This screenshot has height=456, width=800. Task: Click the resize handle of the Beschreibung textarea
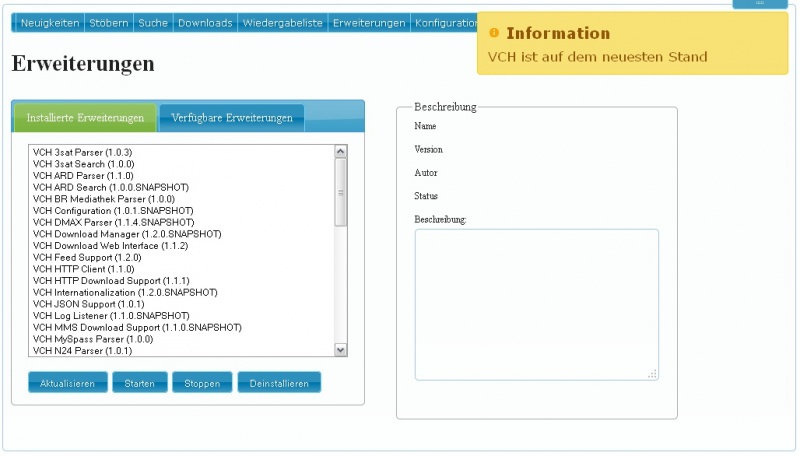point(652,374)
